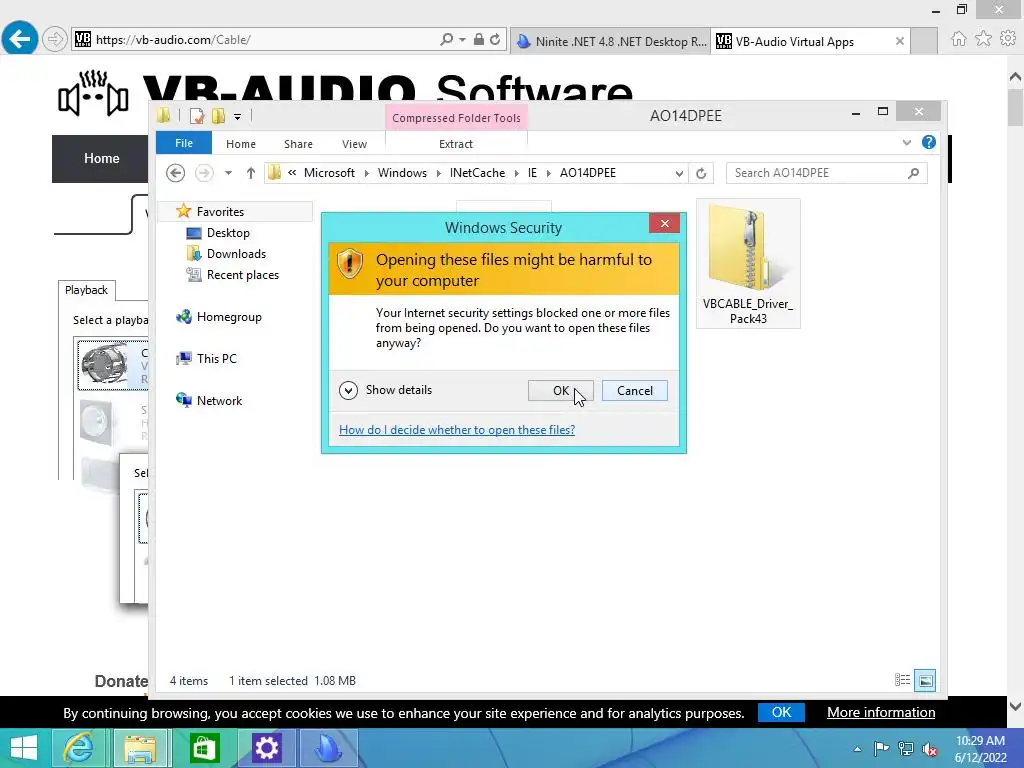Screen dimensions: 1024x768
Task: Click the Action Center flag in system tray
Action: point(881,749)
